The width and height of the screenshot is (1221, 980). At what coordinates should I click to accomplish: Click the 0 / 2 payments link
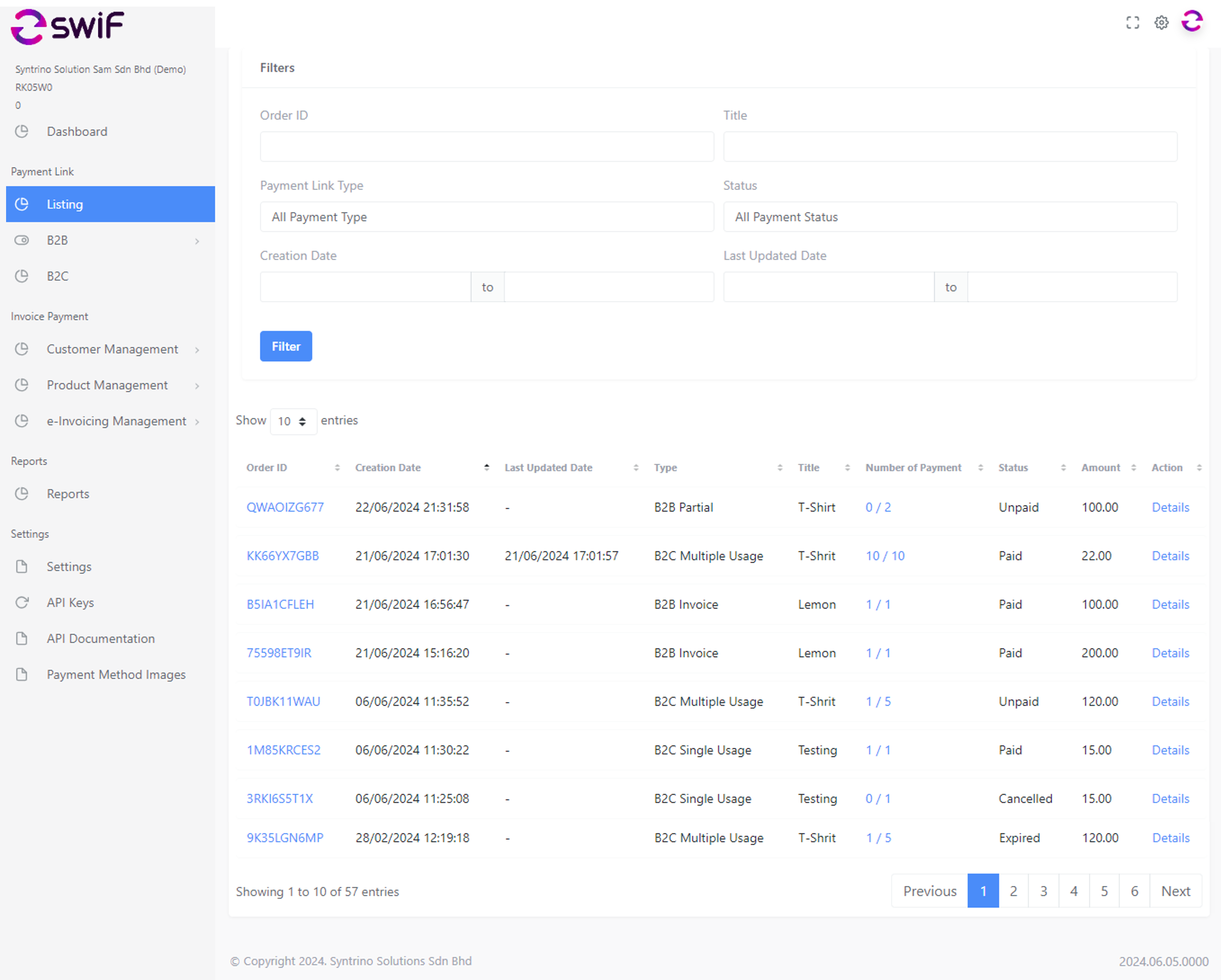[878, 507]
